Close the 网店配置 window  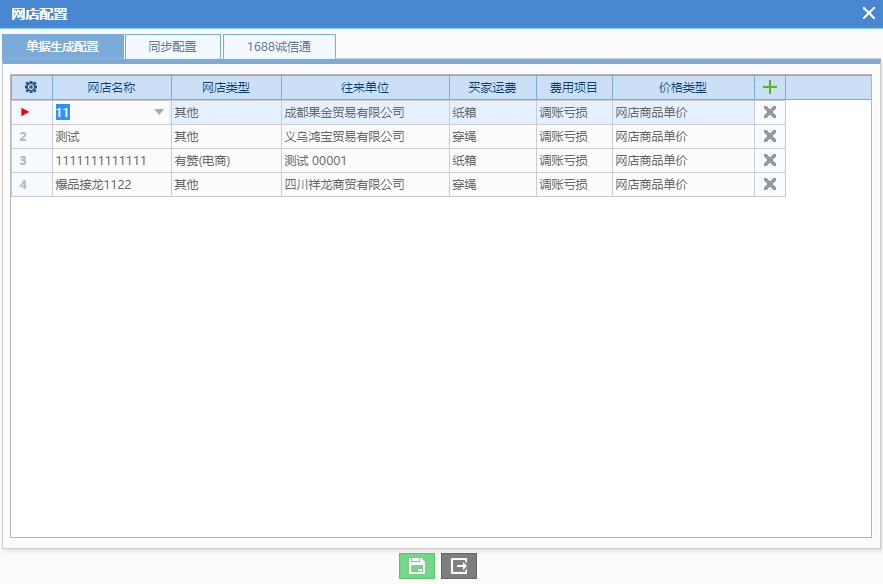pyautogui.click(x=868, y=13)
